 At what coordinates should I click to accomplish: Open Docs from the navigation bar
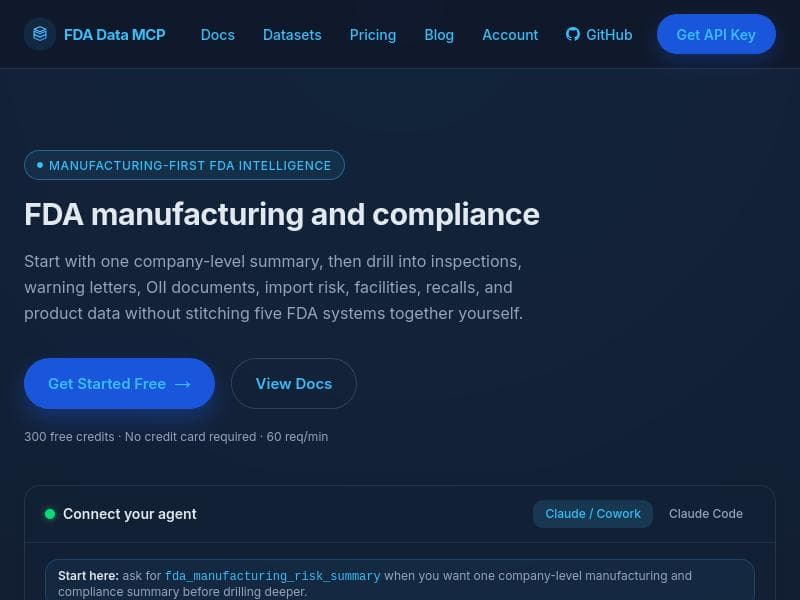pos(218,35)
